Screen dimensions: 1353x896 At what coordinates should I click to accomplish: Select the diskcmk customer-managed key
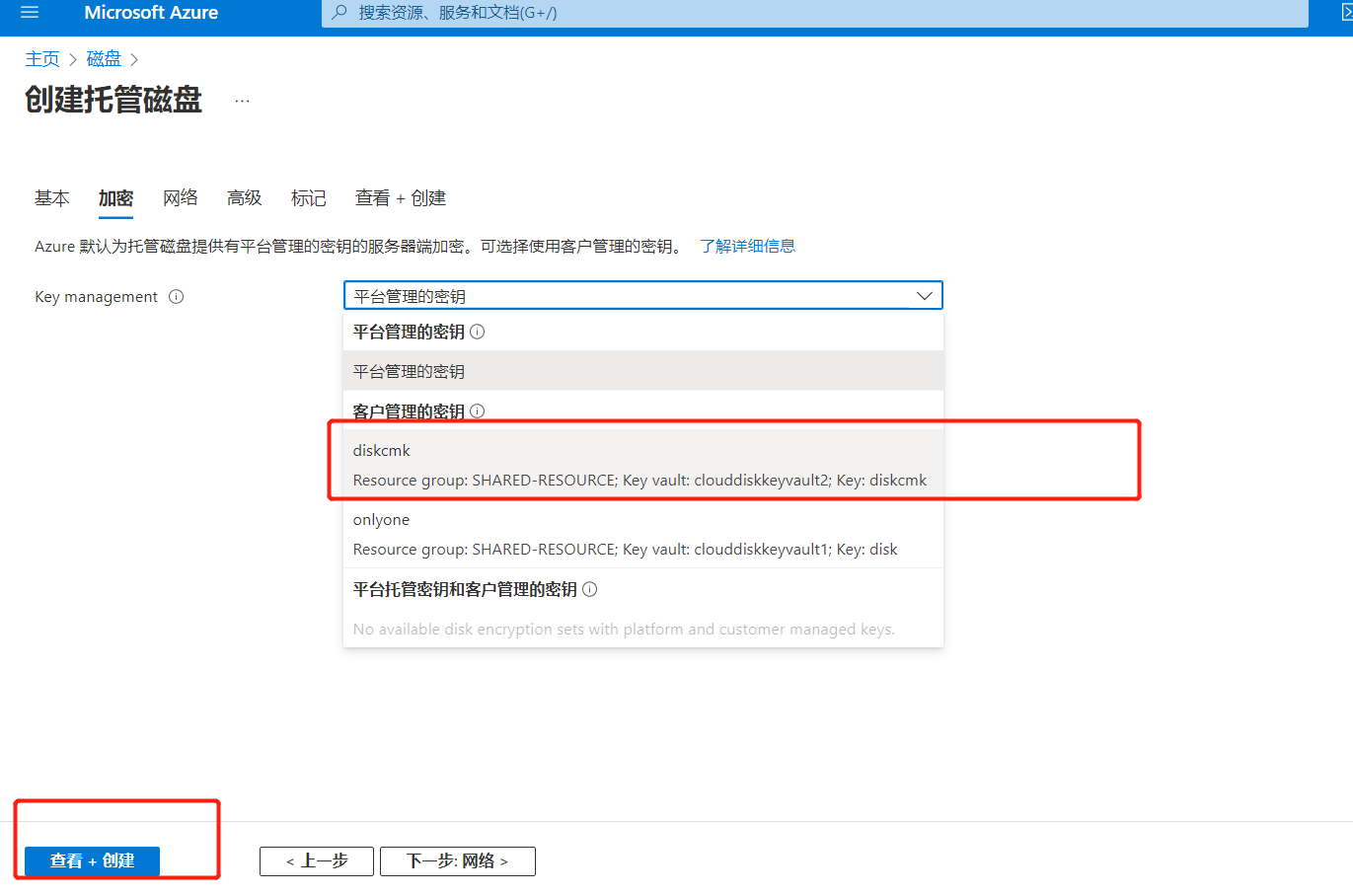(641, 464)
